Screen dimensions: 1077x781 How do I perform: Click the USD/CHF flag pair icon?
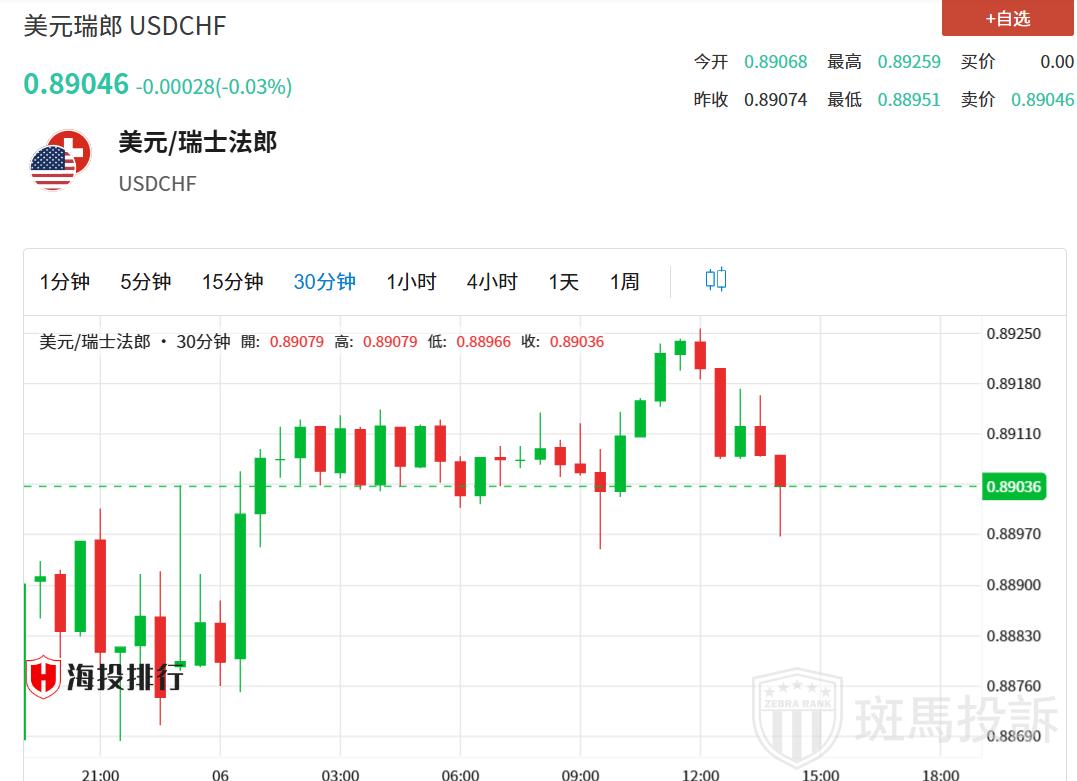point(60,159)
